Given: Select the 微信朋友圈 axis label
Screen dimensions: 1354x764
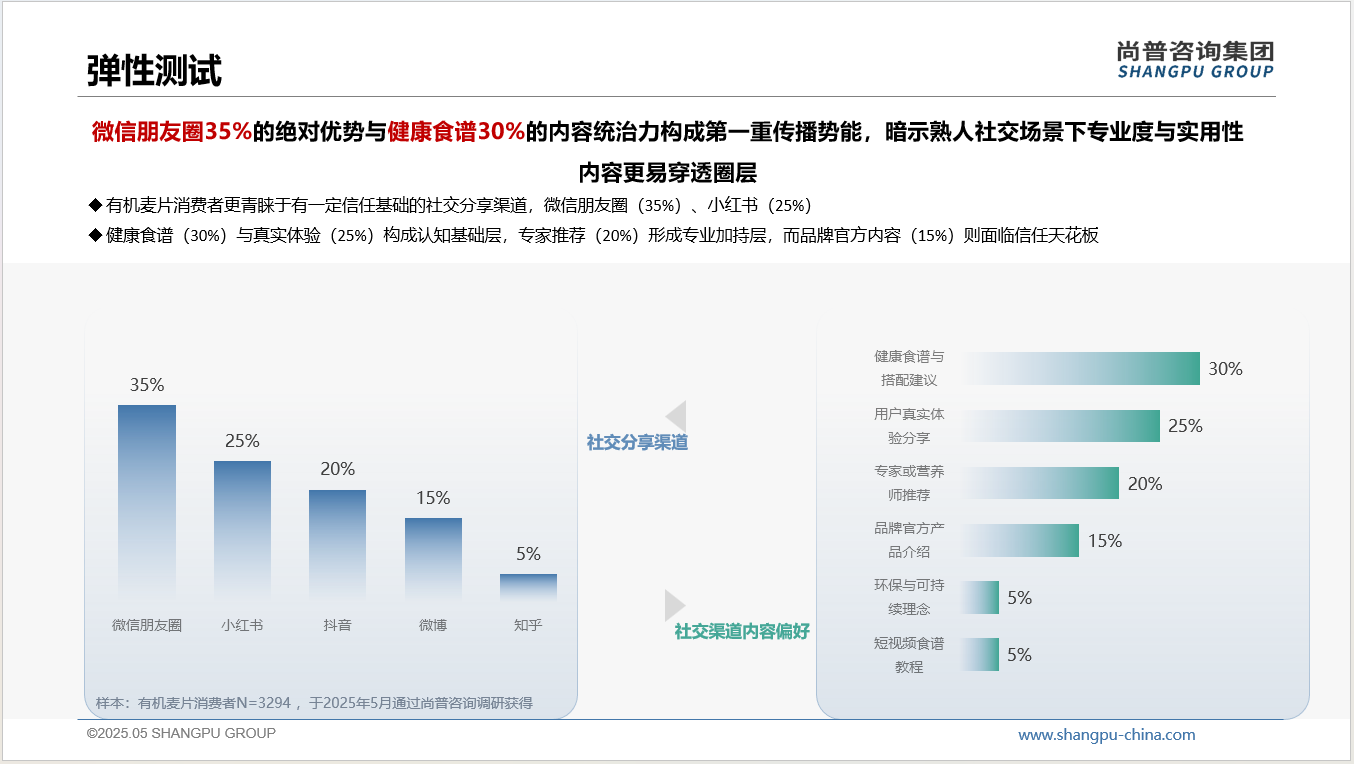Looking at the screenshot, I should pos(147,625).
